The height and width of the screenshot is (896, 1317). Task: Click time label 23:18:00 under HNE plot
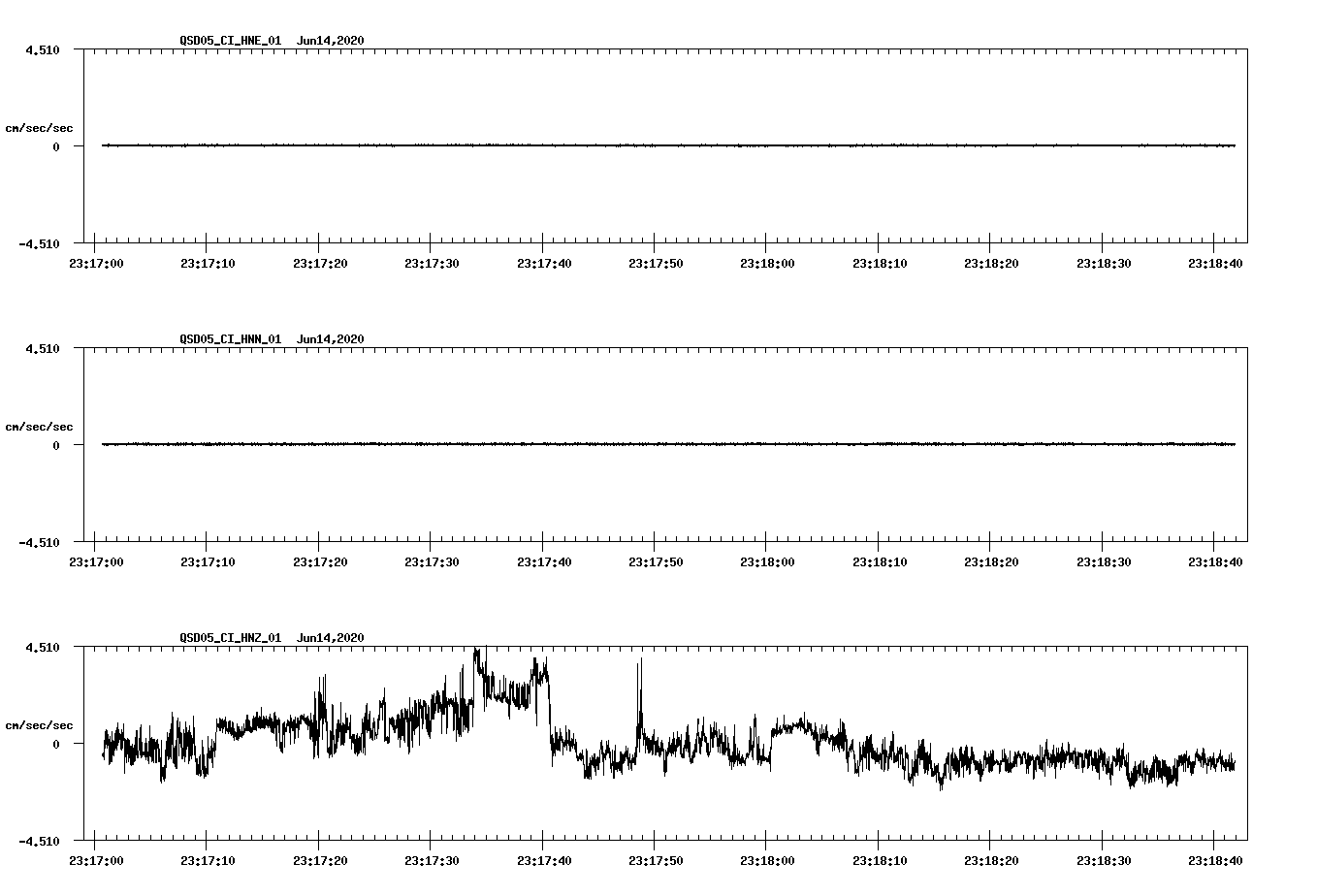click(767, 264)
